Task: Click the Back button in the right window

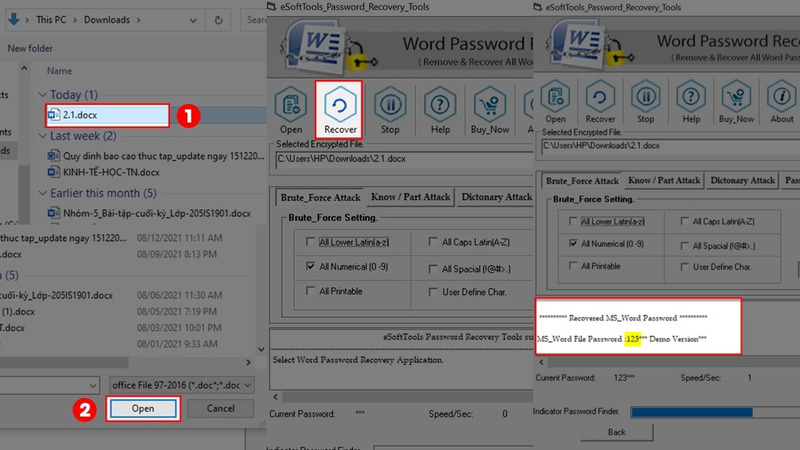Action: click(x=616, y=432)
